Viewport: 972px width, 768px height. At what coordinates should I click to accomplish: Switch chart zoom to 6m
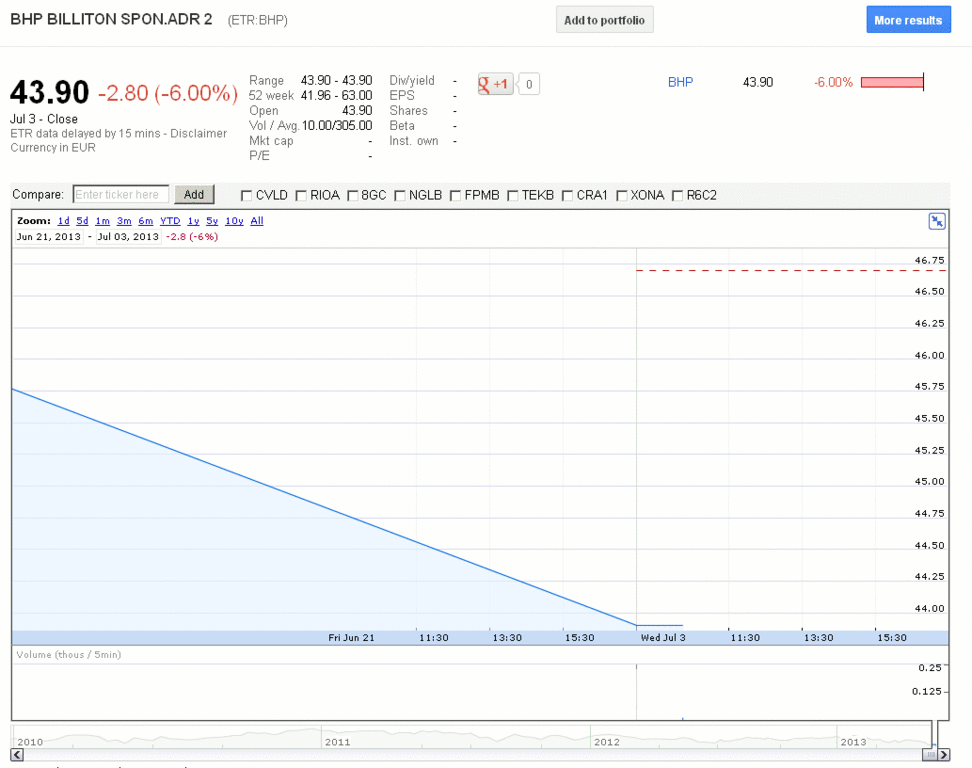click(146, 221)
